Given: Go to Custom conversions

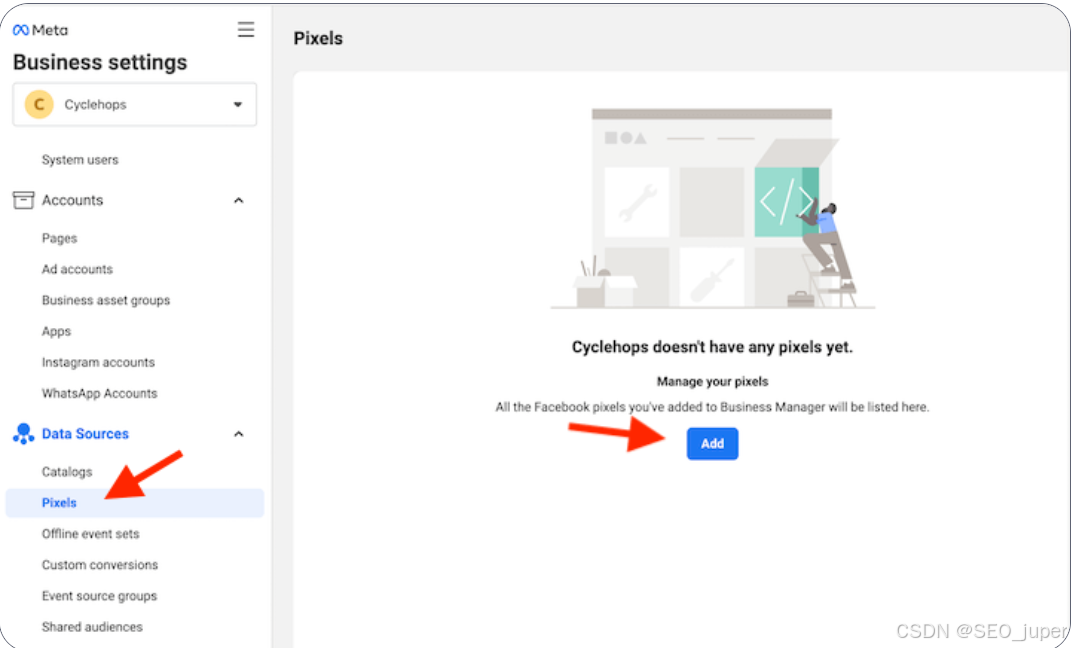Looking at the screenshot, I should (100, 565).
